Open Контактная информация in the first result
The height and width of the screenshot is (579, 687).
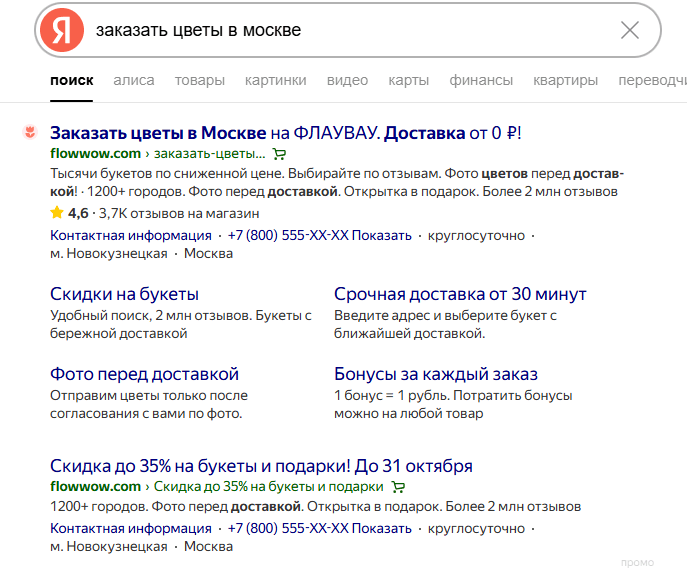click(x=131, y=236)
